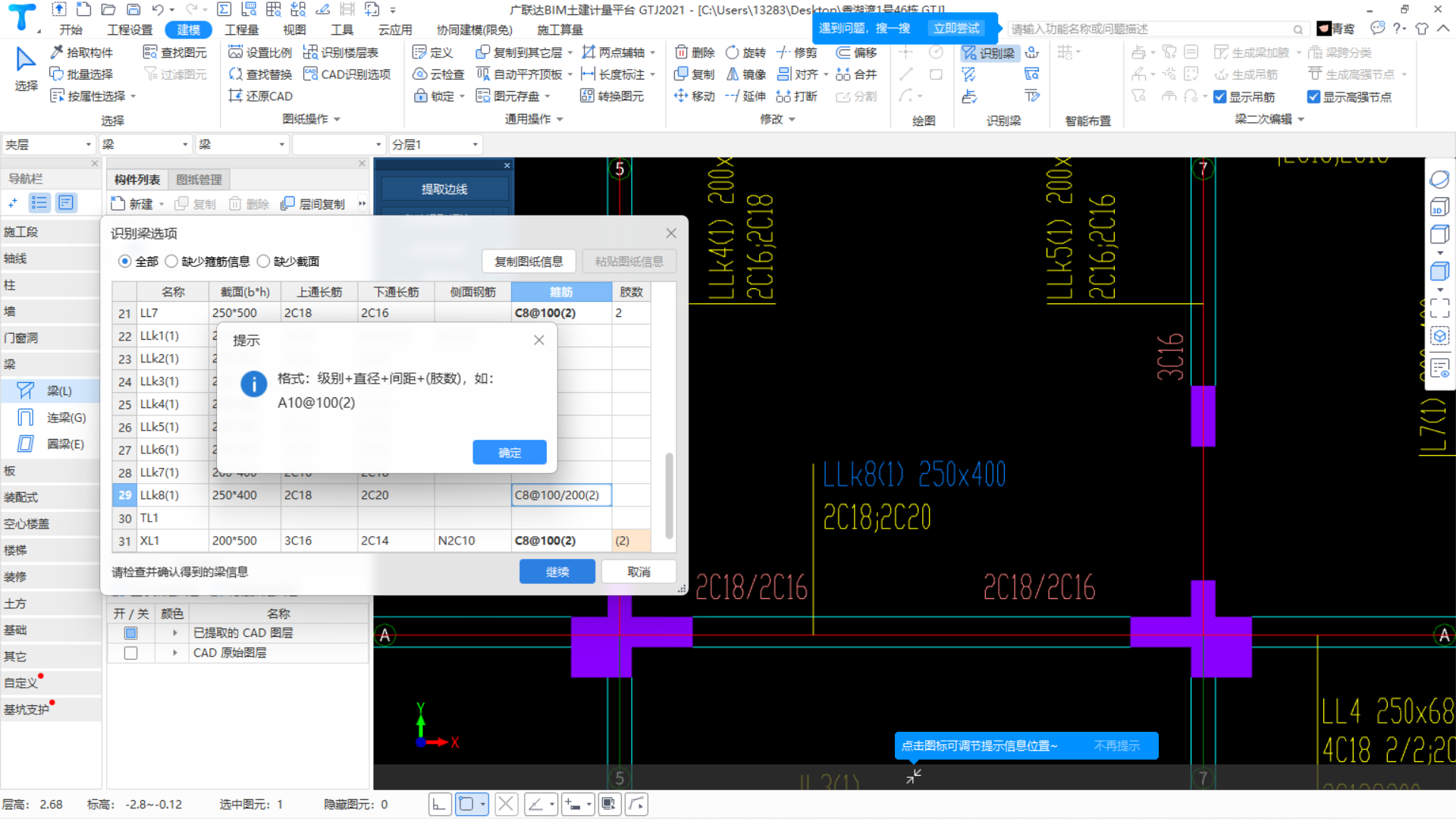Image resolution: width=1456 pixels, height=819 pixels.
Task: Open the 工程设置 ribbon tab
Action: coord(130,30)
